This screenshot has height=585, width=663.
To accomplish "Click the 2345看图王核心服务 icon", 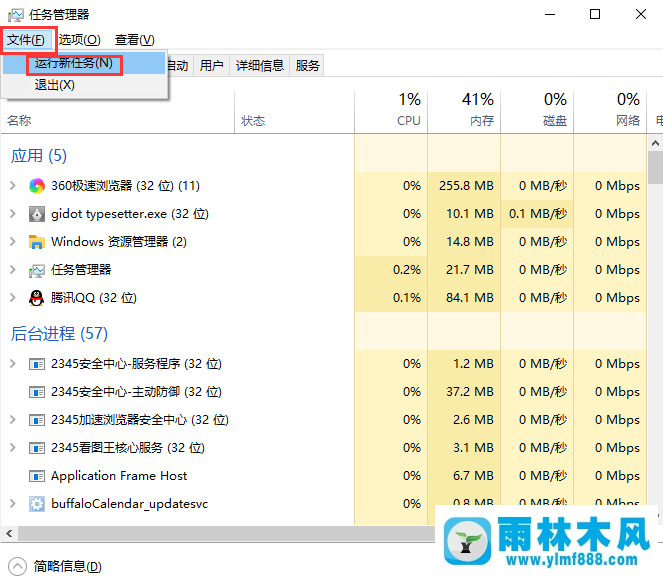I will click(37, 448).
